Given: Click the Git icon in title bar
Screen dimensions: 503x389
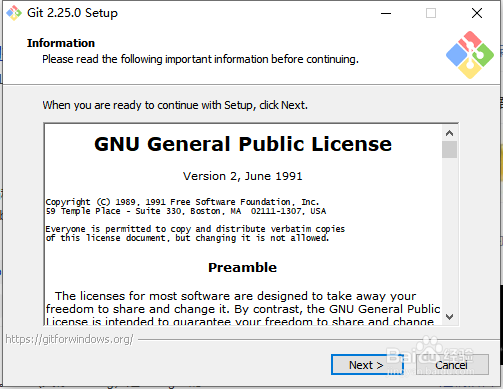Looking at the screenshot, I should (14, 13).
